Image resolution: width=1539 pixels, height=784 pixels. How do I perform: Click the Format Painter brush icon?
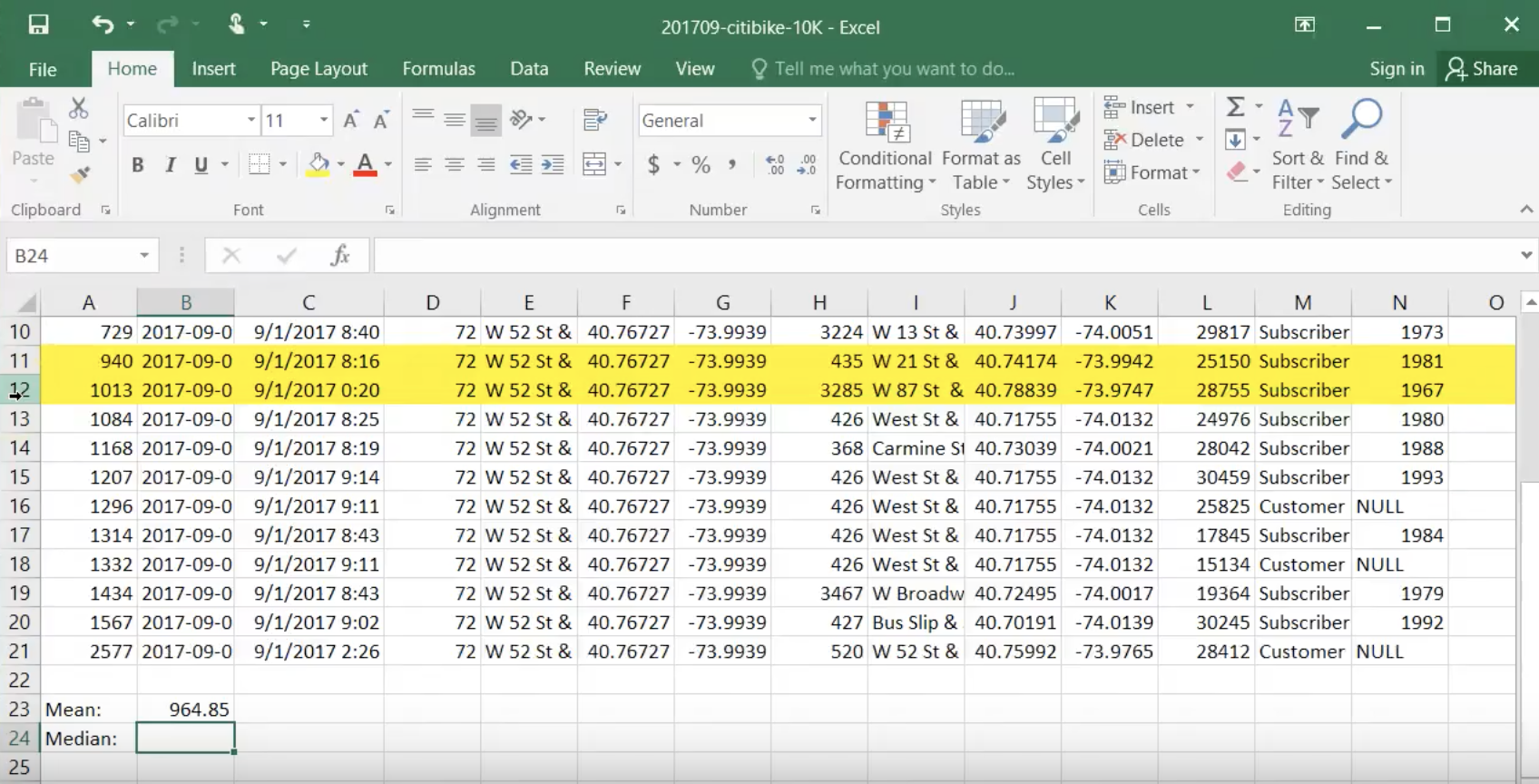pyautogui.click(x=80, y=174)
